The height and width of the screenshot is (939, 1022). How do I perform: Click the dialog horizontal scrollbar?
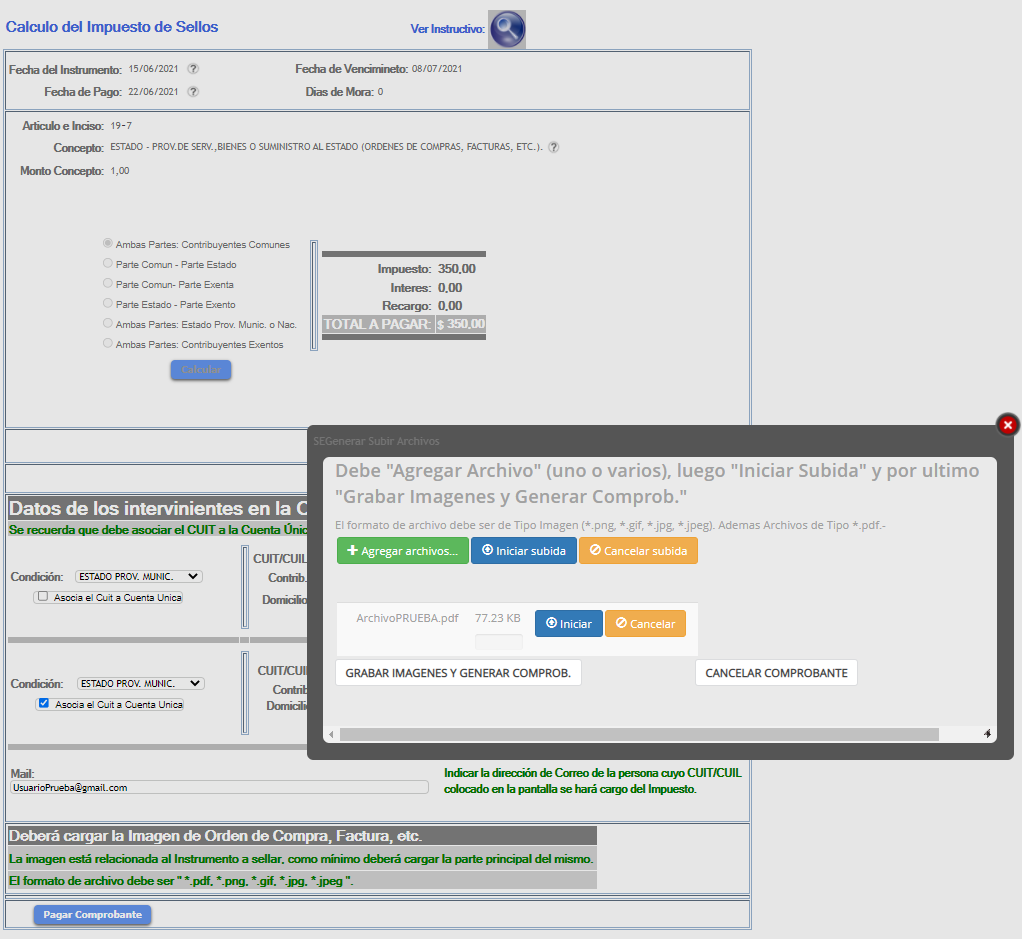click(639, 734)
